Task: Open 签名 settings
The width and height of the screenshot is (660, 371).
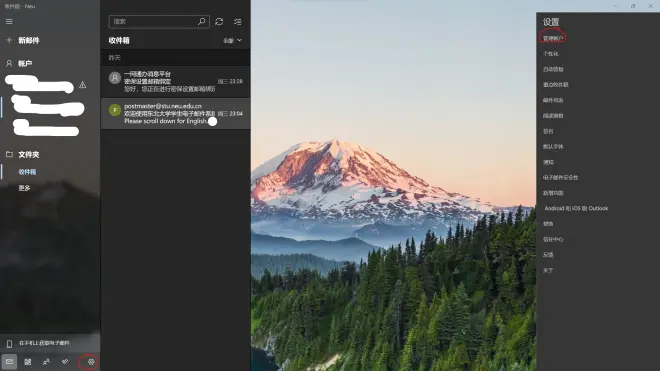Action: tap(548, 131)
